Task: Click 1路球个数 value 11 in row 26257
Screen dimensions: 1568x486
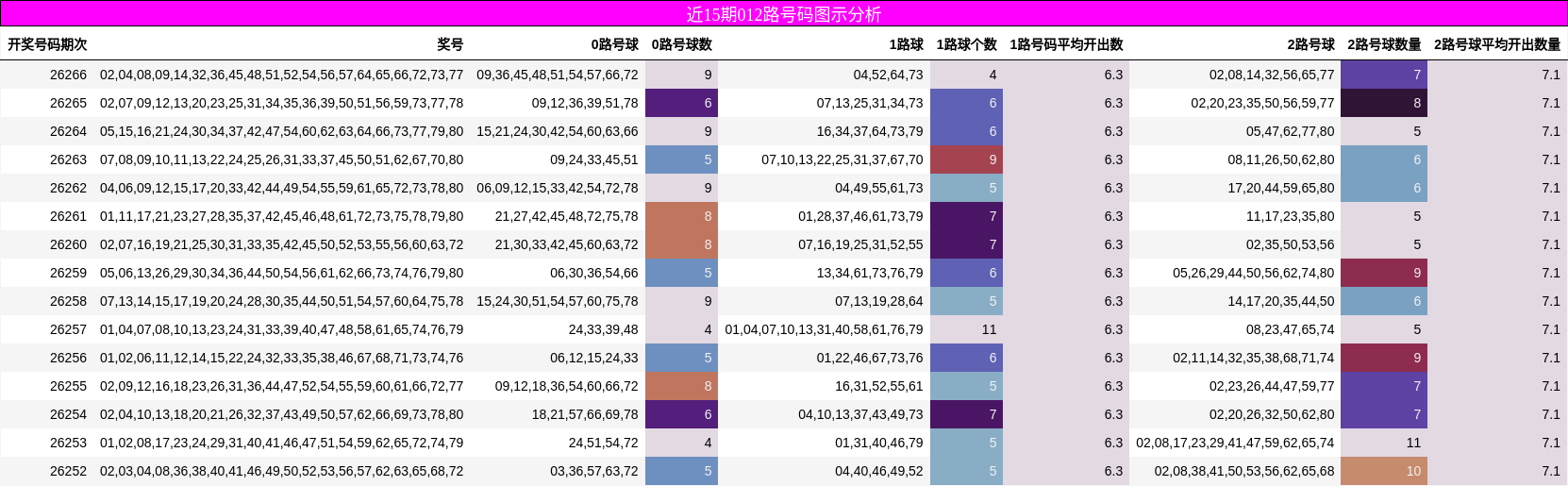Action: point(989,329)
